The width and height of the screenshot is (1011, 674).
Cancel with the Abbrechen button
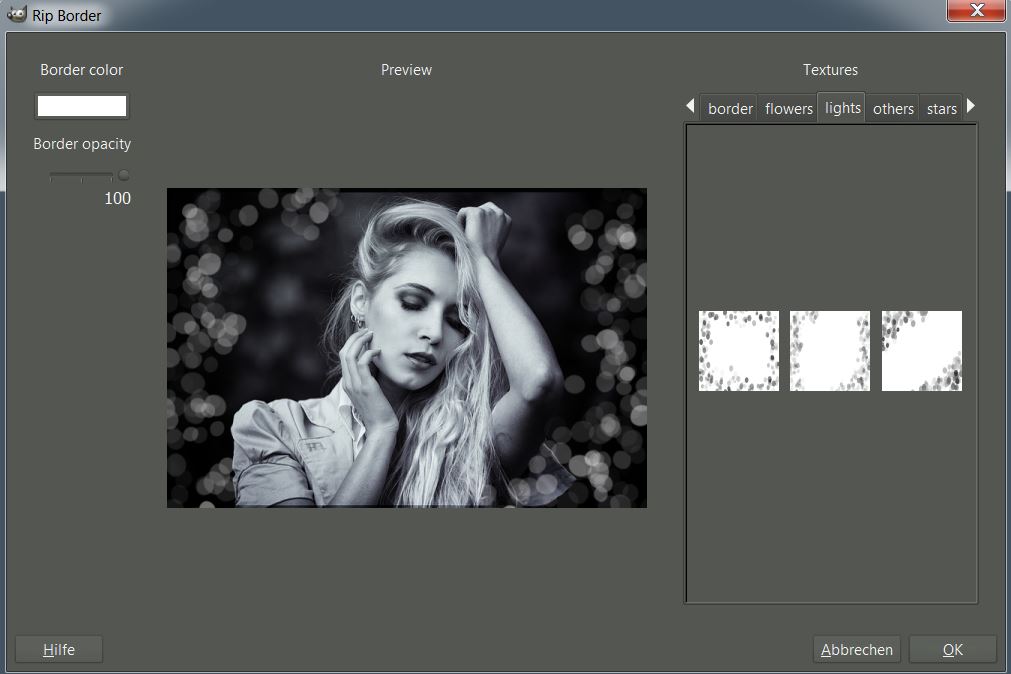click(x=857, y=650)
